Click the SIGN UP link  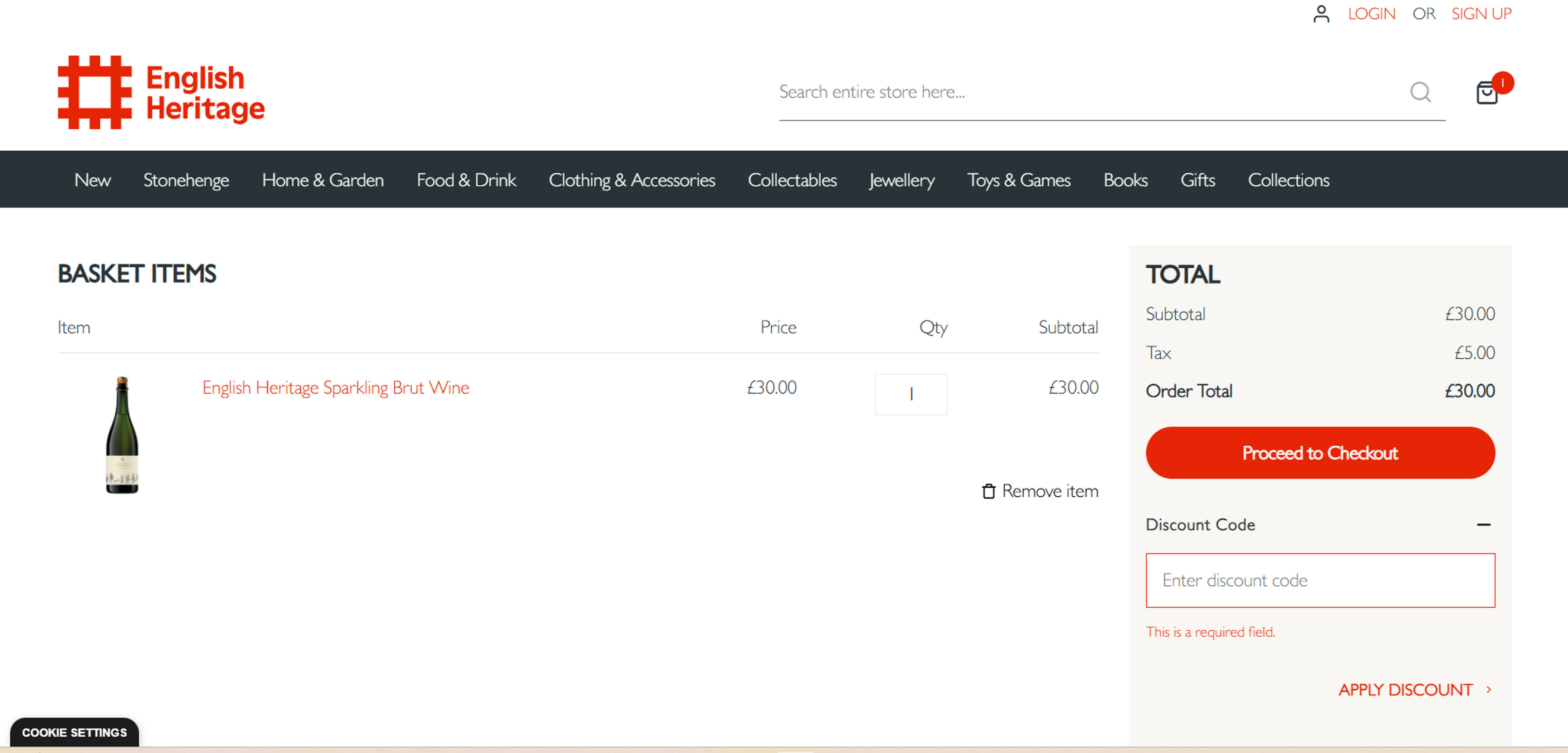[x=1481, y=13]
